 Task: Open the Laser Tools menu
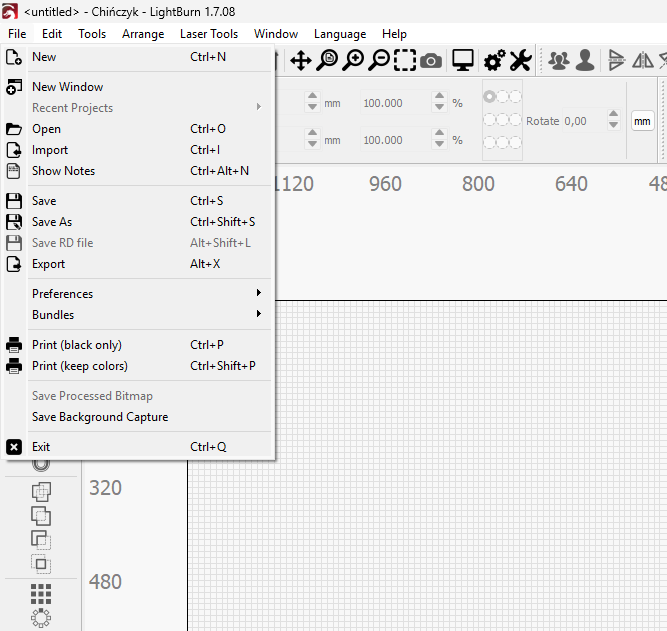click(209, 34)
